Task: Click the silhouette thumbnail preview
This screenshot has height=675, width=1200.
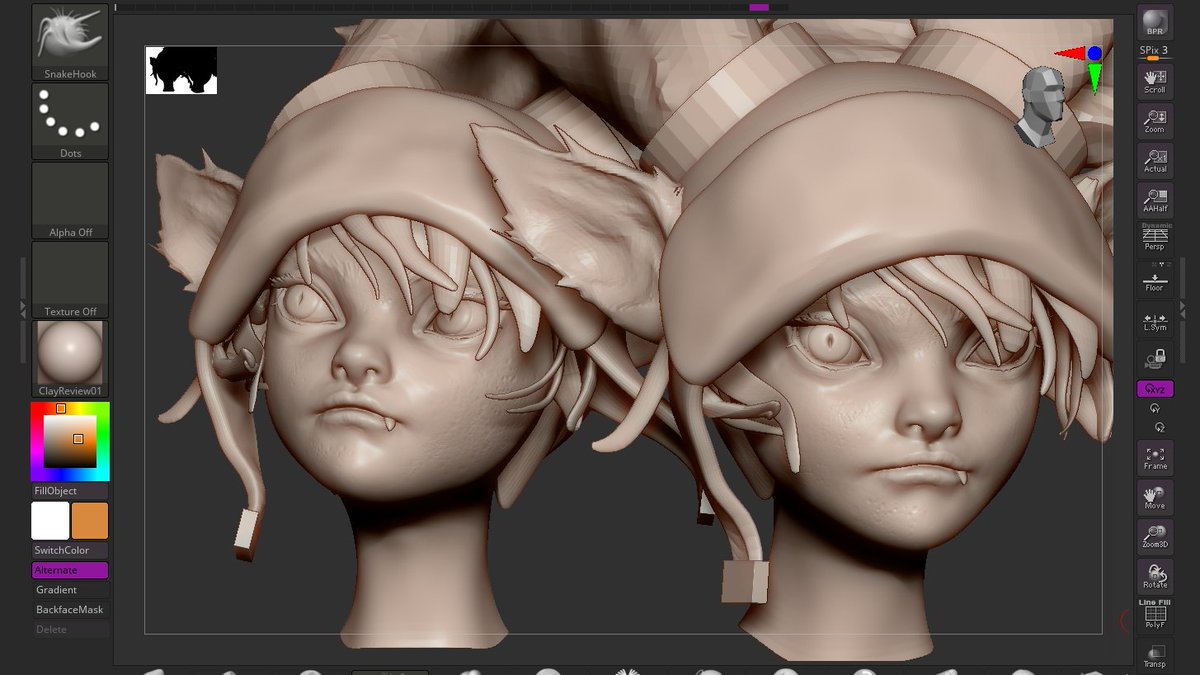Action: (181, 70)
